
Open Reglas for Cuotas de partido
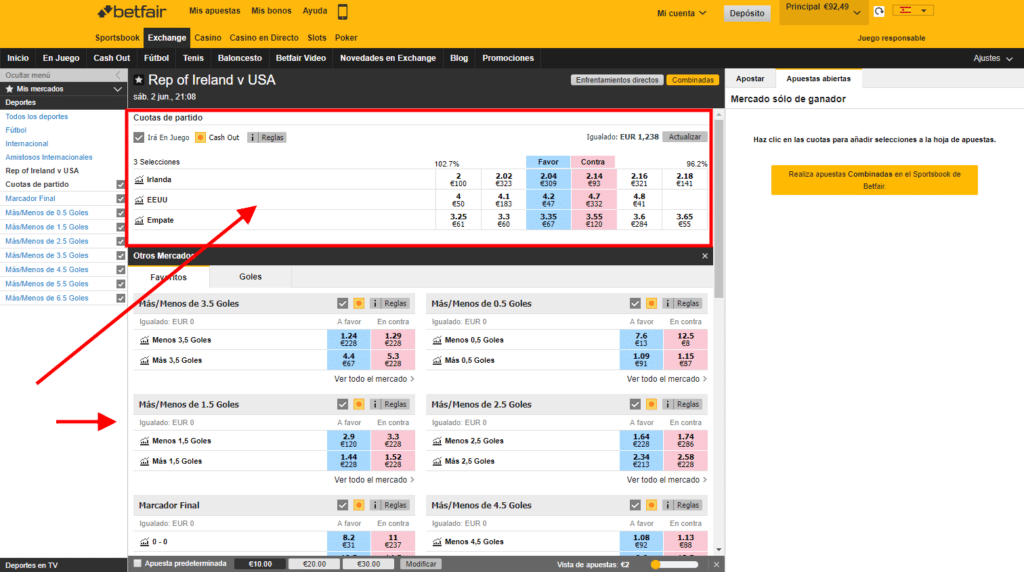pos(266,137)
